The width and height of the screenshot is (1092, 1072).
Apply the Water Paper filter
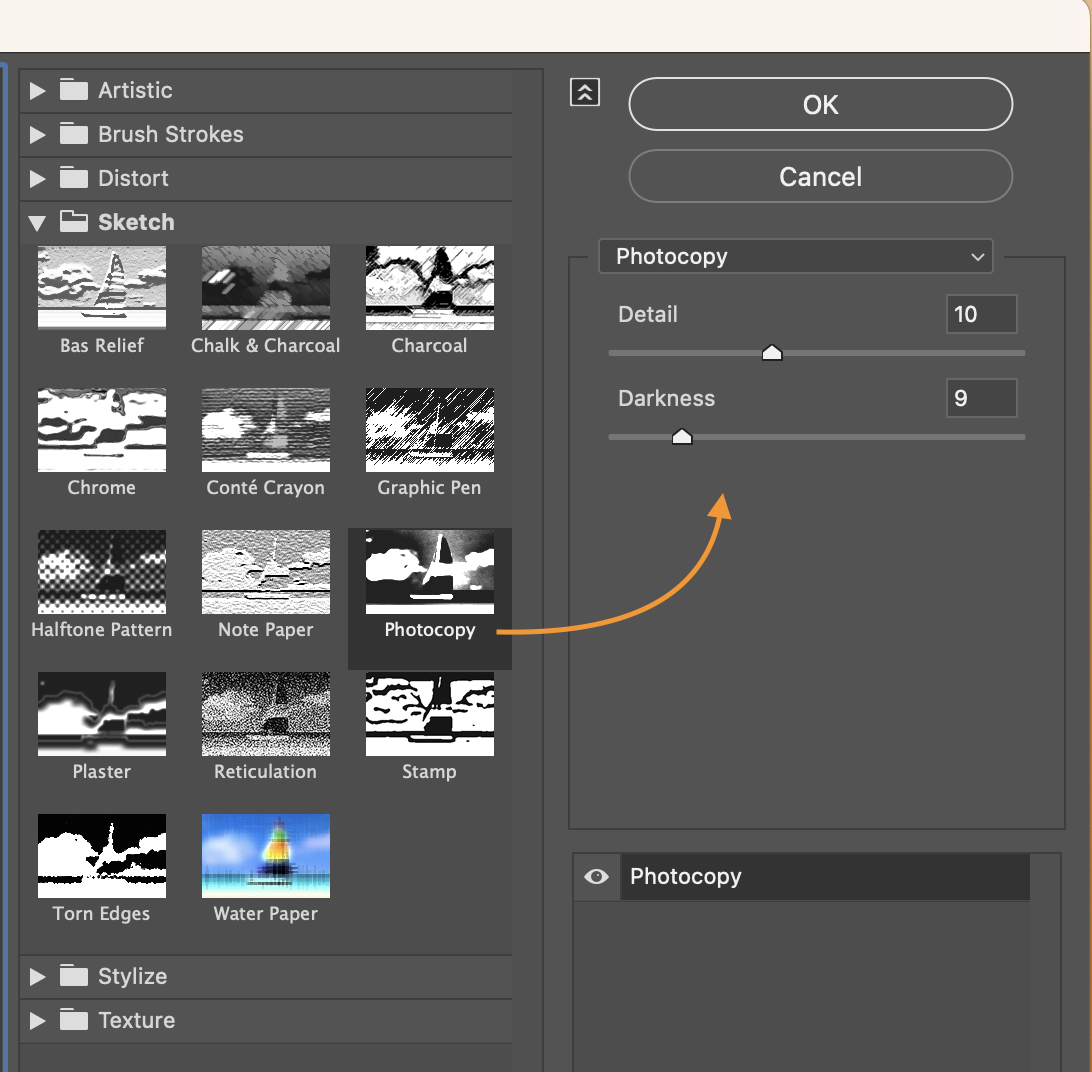click(265, 855)
